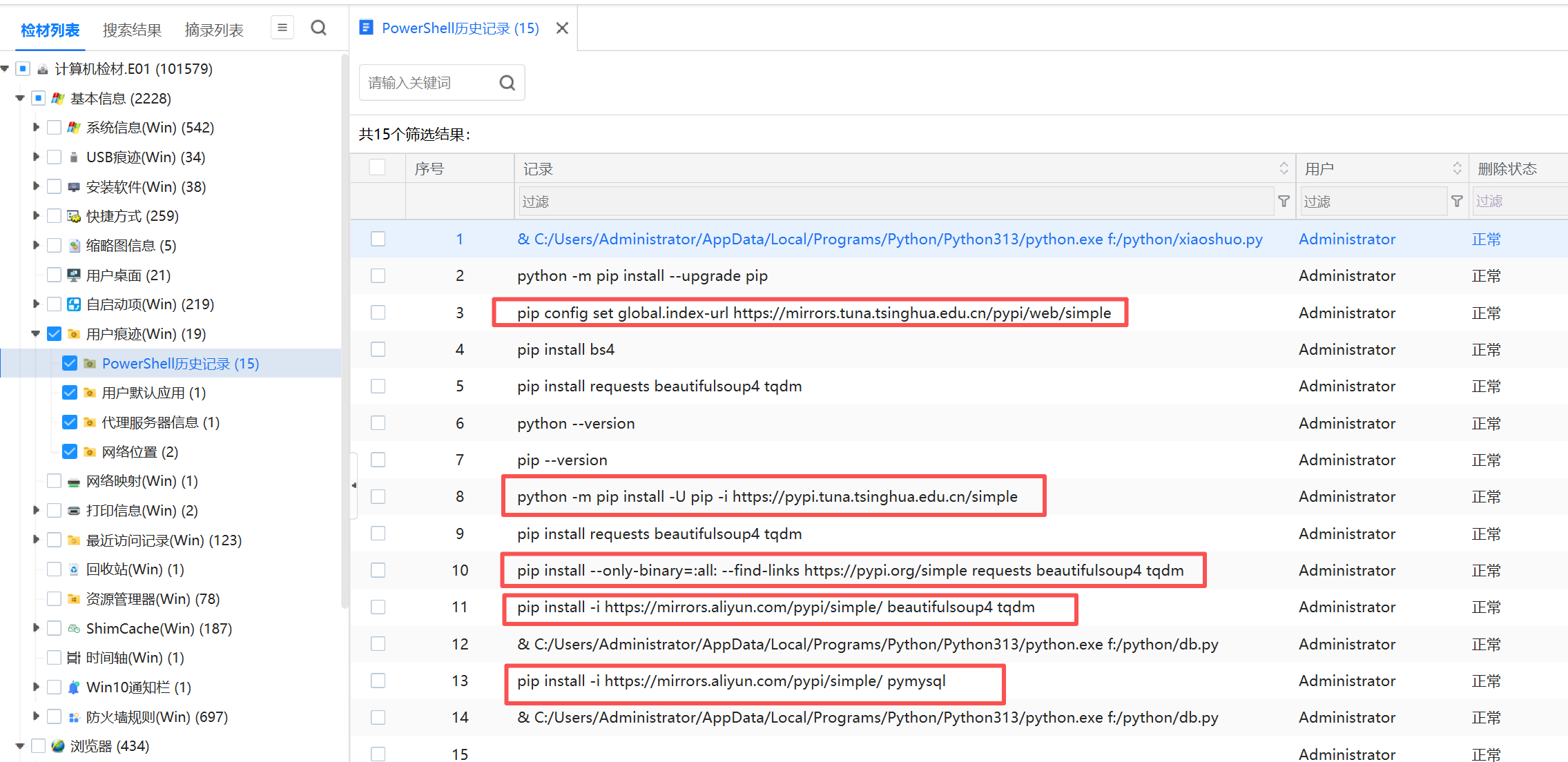The image size is (1568, 762).
Task: Click Administrator user link in row 1
Action: tap(1347, 239)
